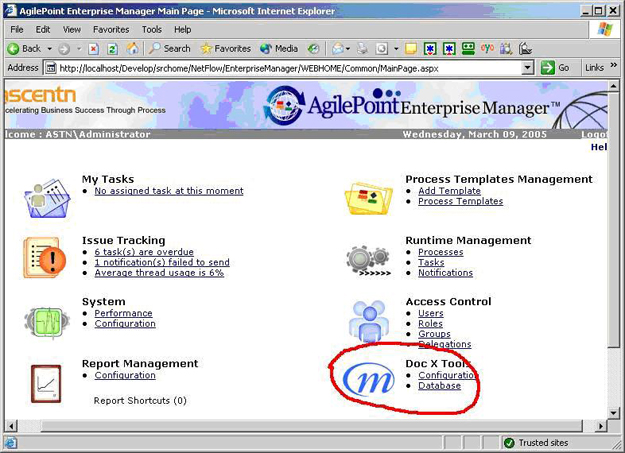Click the Stop loading toolbar icon

pyautogui.click(x=93, y=48)
